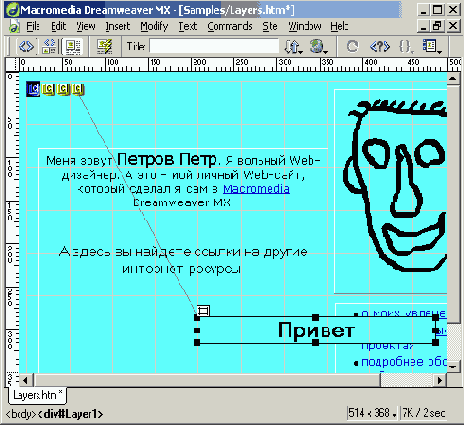Open Preview/Debug in Browser globe menu
This screenshot has height=425, width=464.
tap(318, 46)
